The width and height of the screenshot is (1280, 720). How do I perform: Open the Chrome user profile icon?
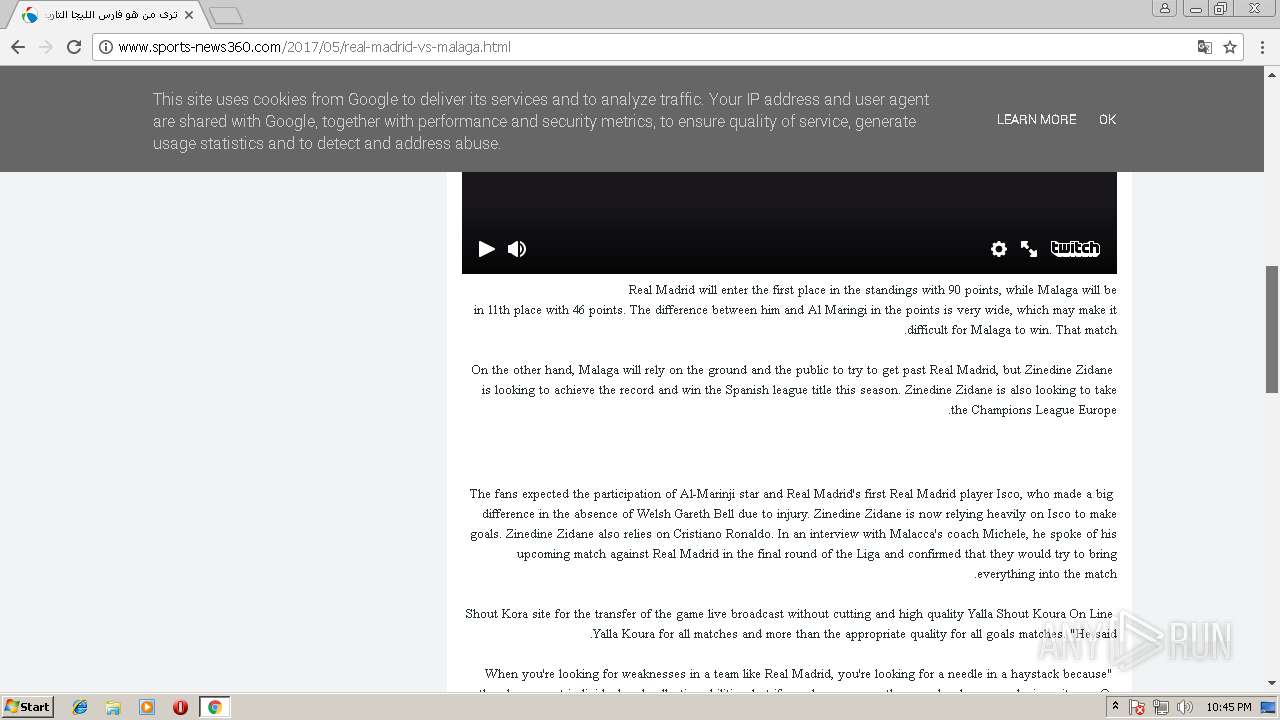pyautogui.click(x=1165, y=8)
